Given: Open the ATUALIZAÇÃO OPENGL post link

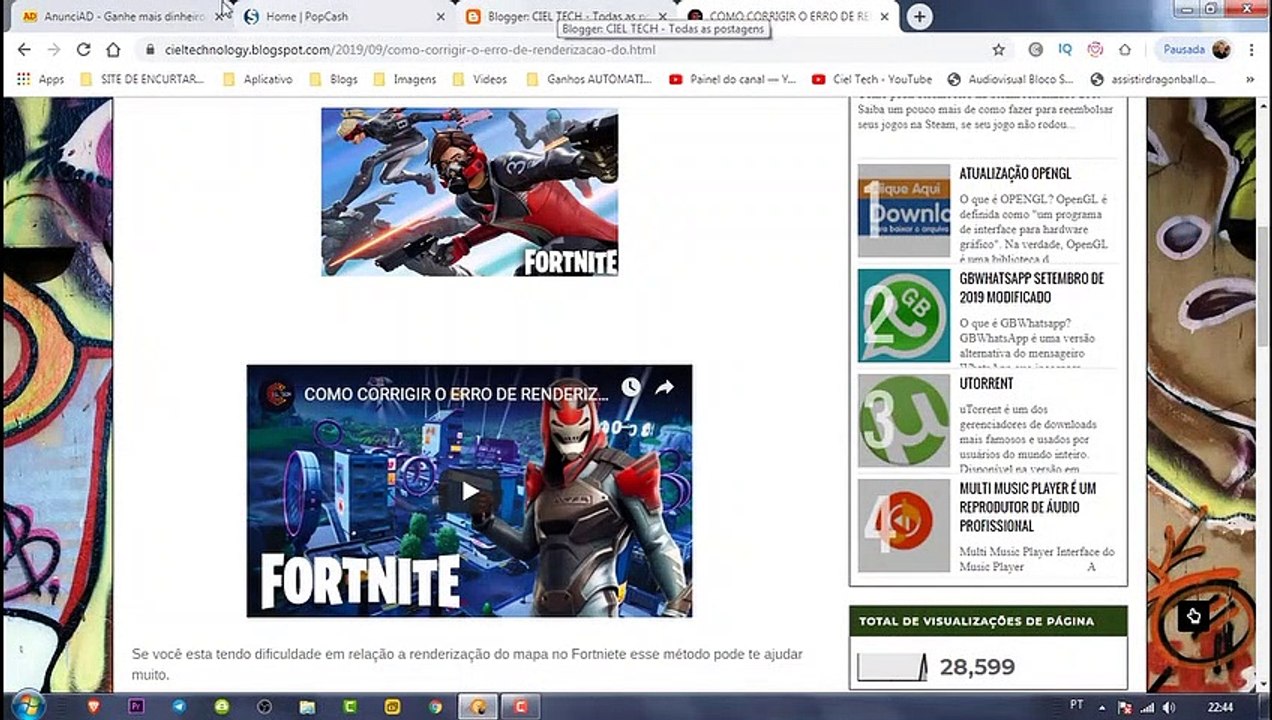Looking at the screenshot, I should [1015, 174].
